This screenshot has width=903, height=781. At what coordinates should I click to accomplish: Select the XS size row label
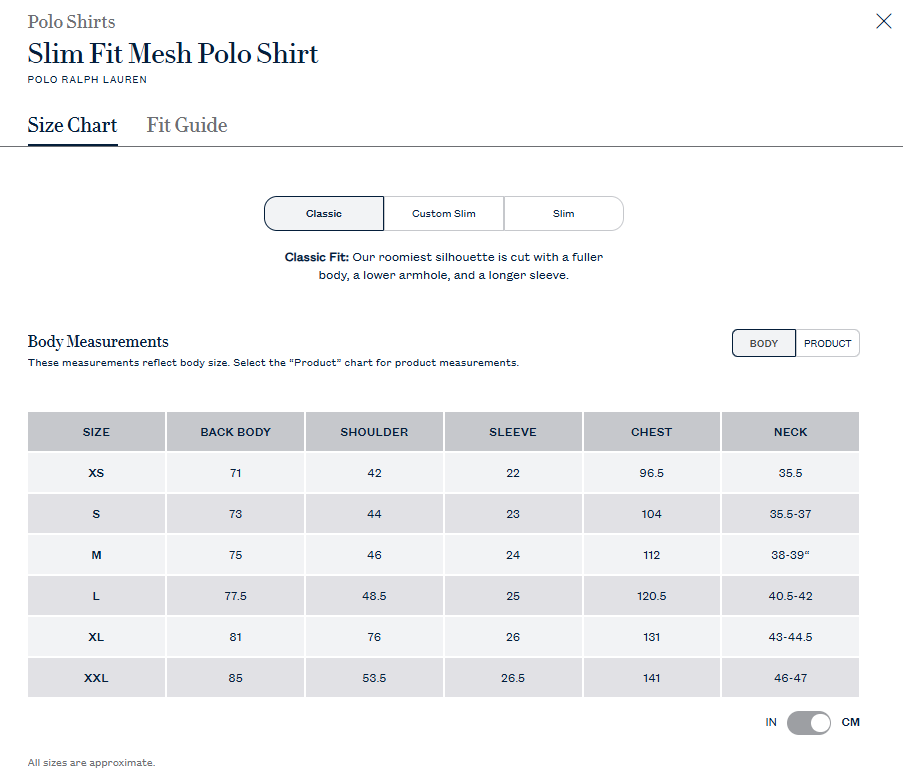pos(96,473)
